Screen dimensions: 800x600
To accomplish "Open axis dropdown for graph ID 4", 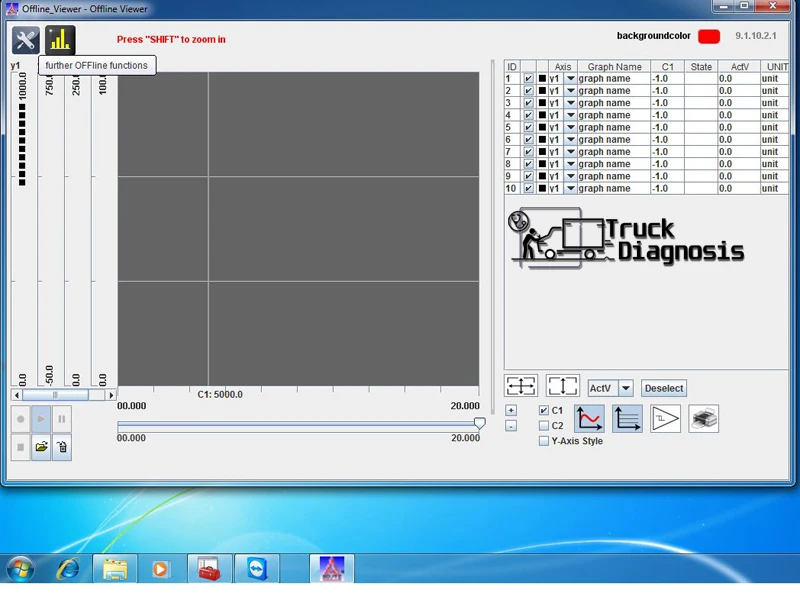I will tap(570, 115).
